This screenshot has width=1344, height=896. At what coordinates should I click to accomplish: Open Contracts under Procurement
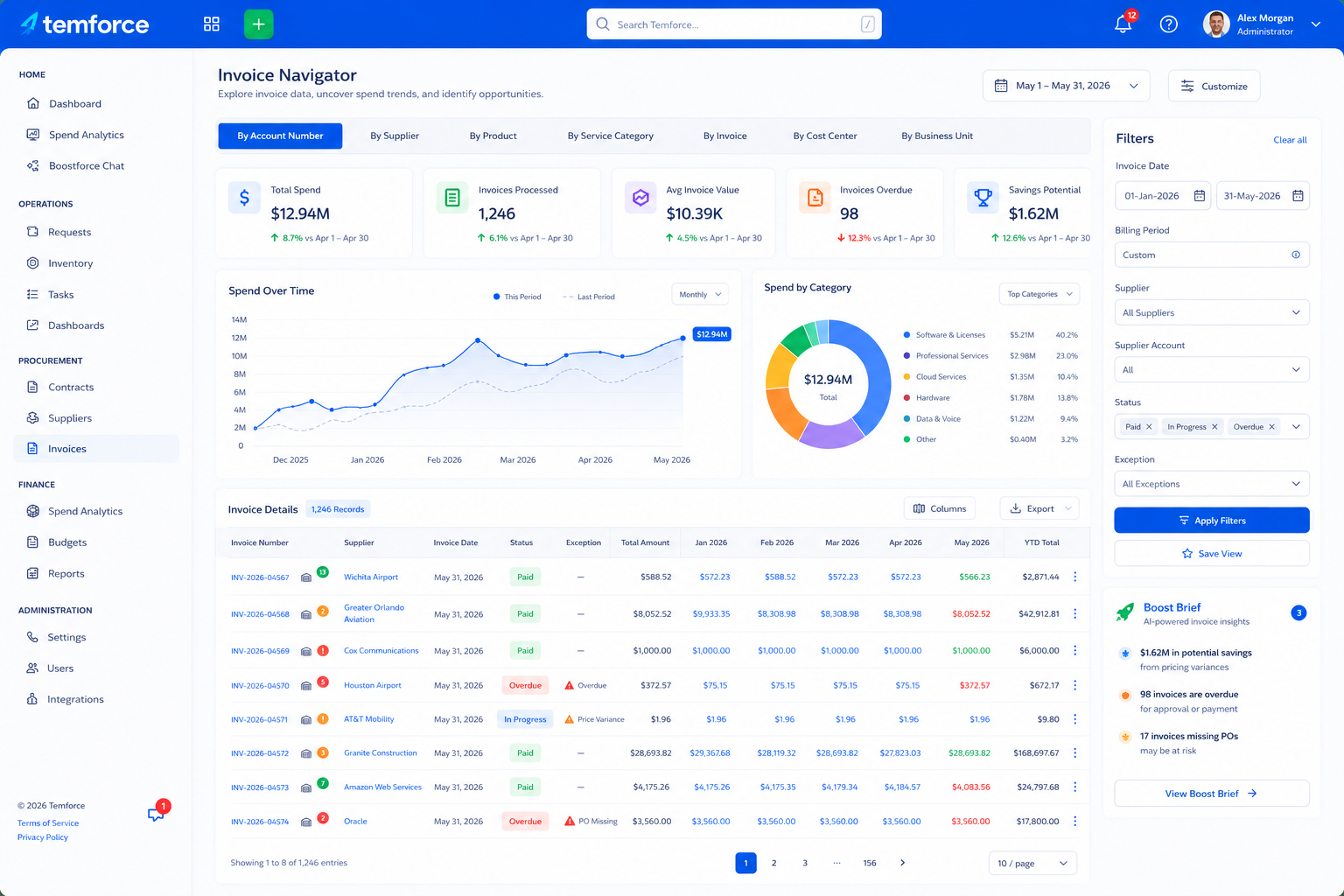(71, 387)
